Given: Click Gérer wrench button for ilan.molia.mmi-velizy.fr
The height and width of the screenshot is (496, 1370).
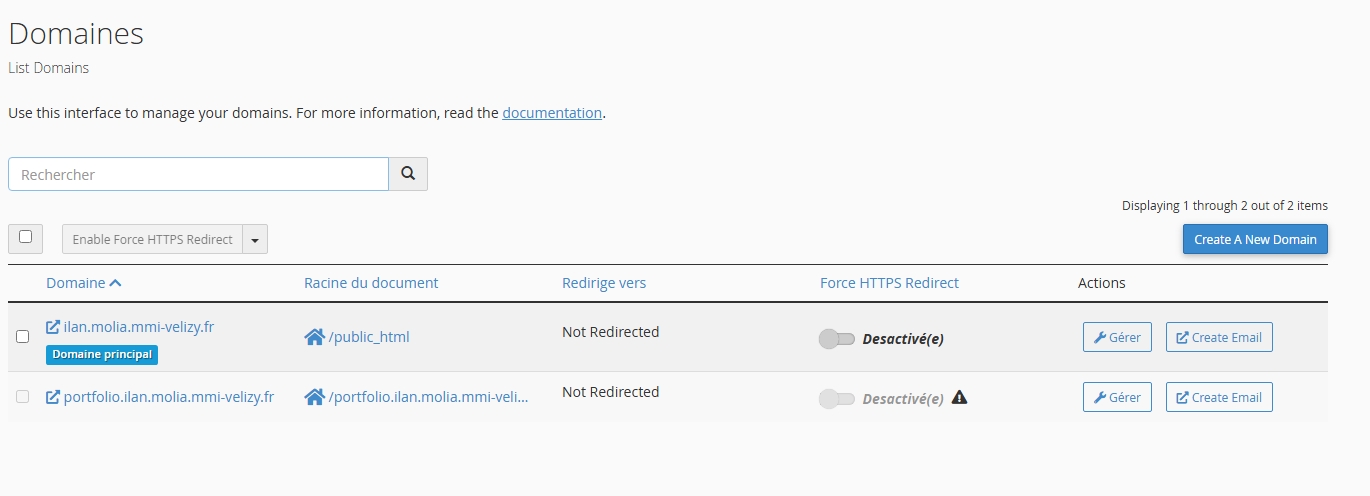Looking at the screenshot, I should point(1117,337).
